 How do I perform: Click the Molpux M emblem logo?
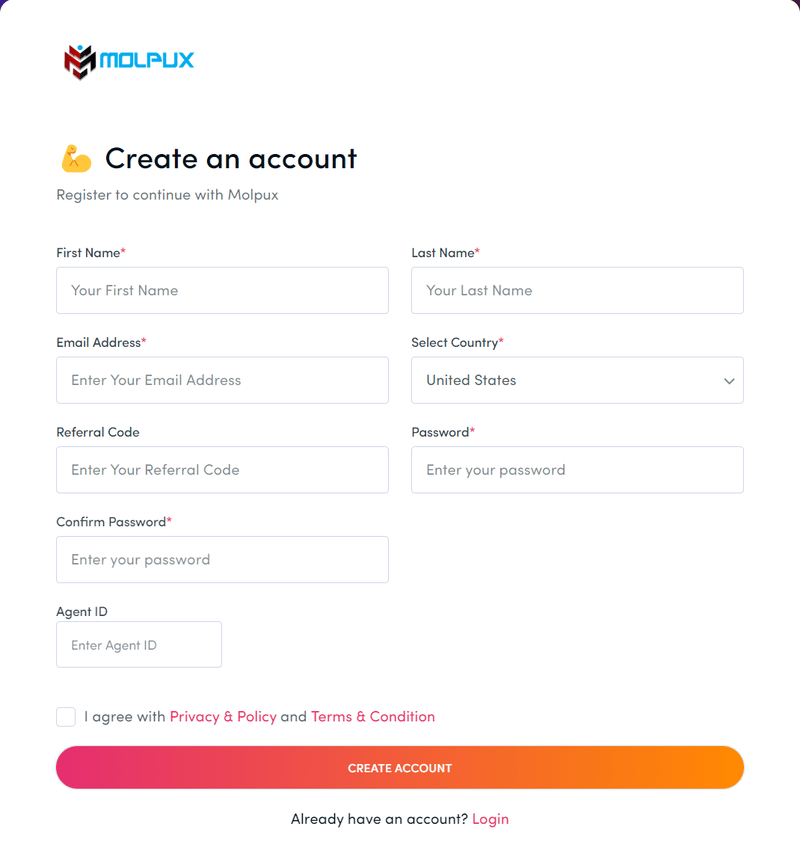(80, 61)
